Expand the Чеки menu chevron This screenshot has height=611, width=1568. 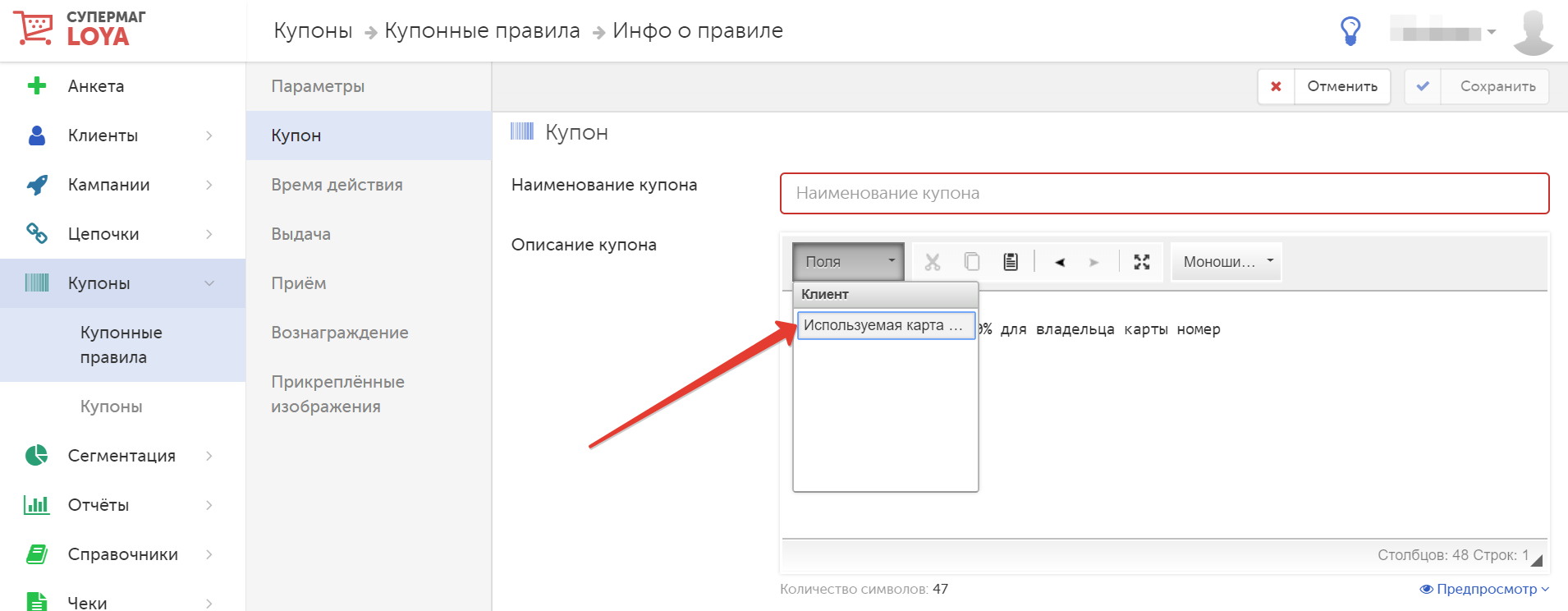pos(209,603)
